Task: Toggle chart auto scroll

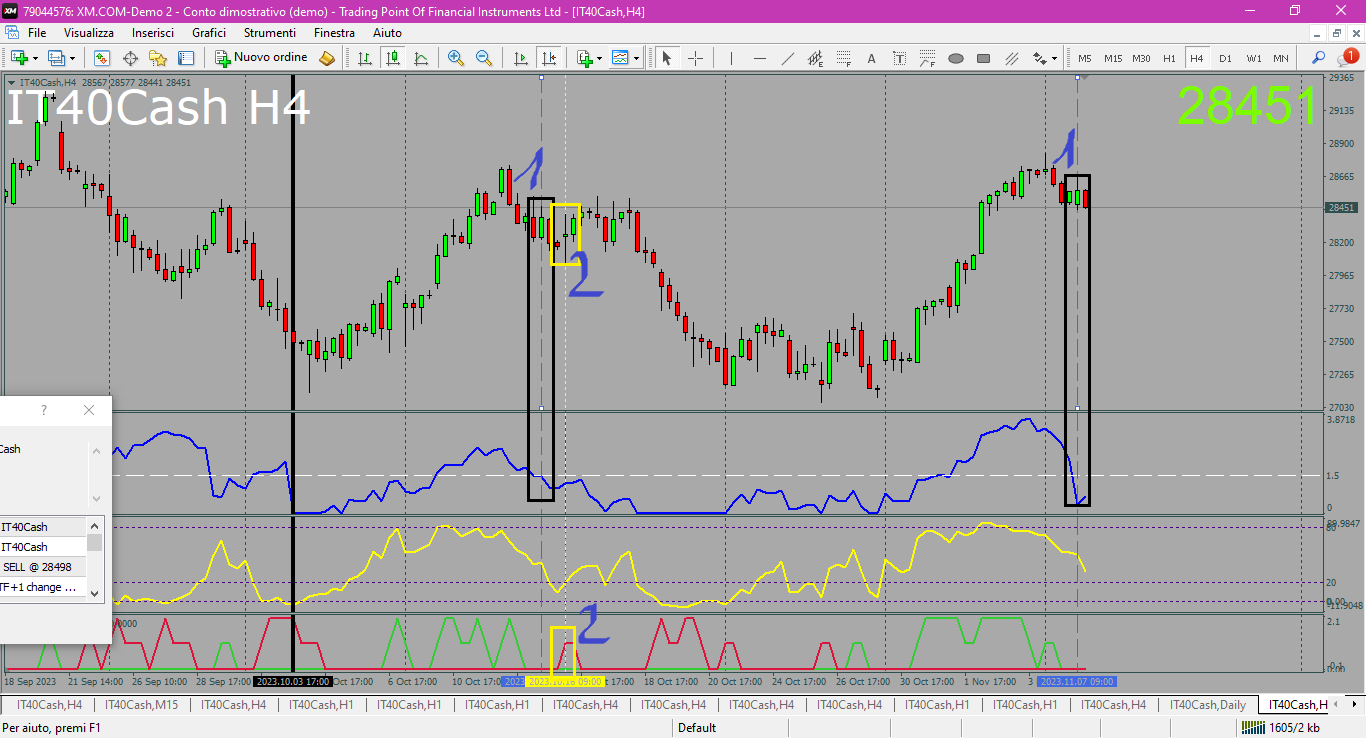Action: (520, 58)
